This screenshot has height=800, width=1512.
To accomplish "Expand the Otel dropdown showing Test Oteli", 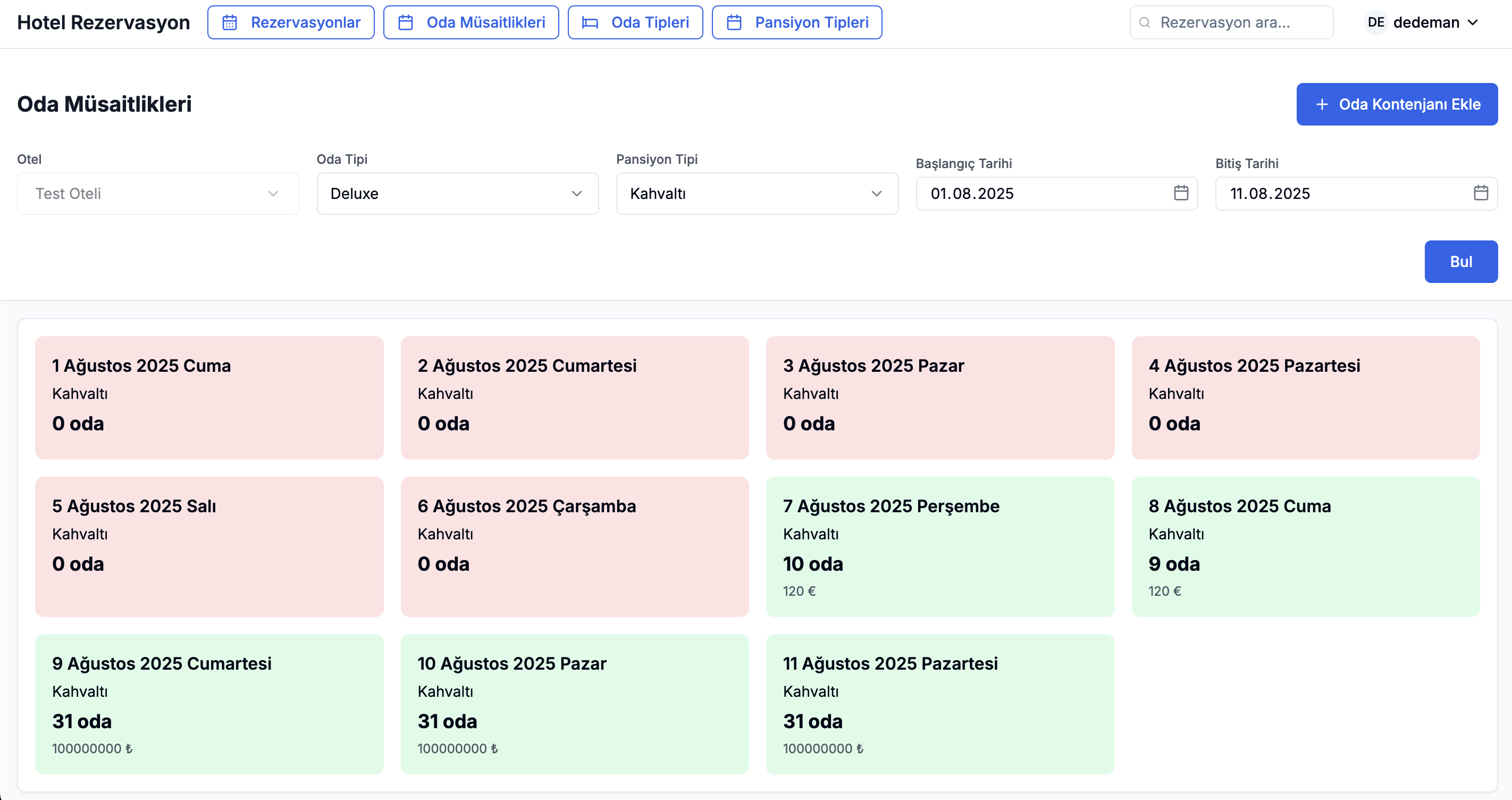I will coord(158,193).
